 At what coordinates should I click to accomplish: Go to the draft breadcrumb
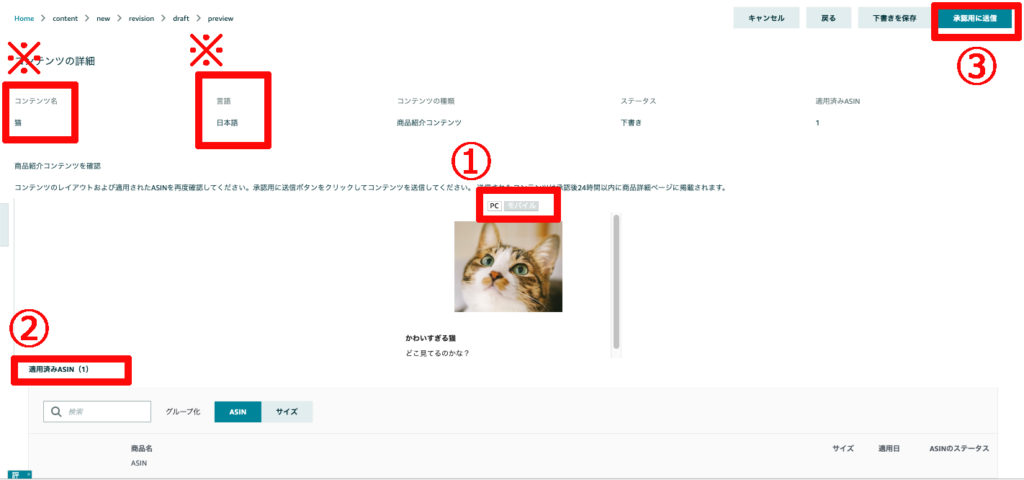tap(181, 18)
